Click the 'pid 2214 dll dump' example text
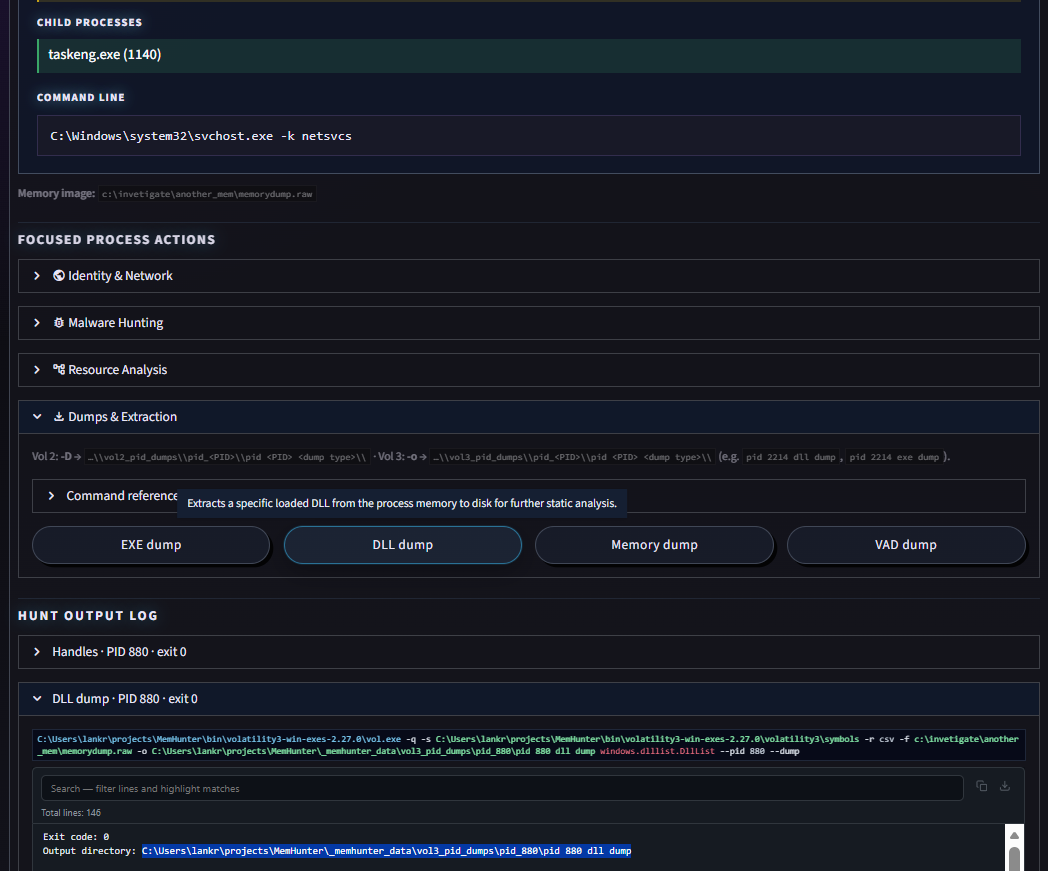Screen dimensions: 1048x871 pos(791,457)
